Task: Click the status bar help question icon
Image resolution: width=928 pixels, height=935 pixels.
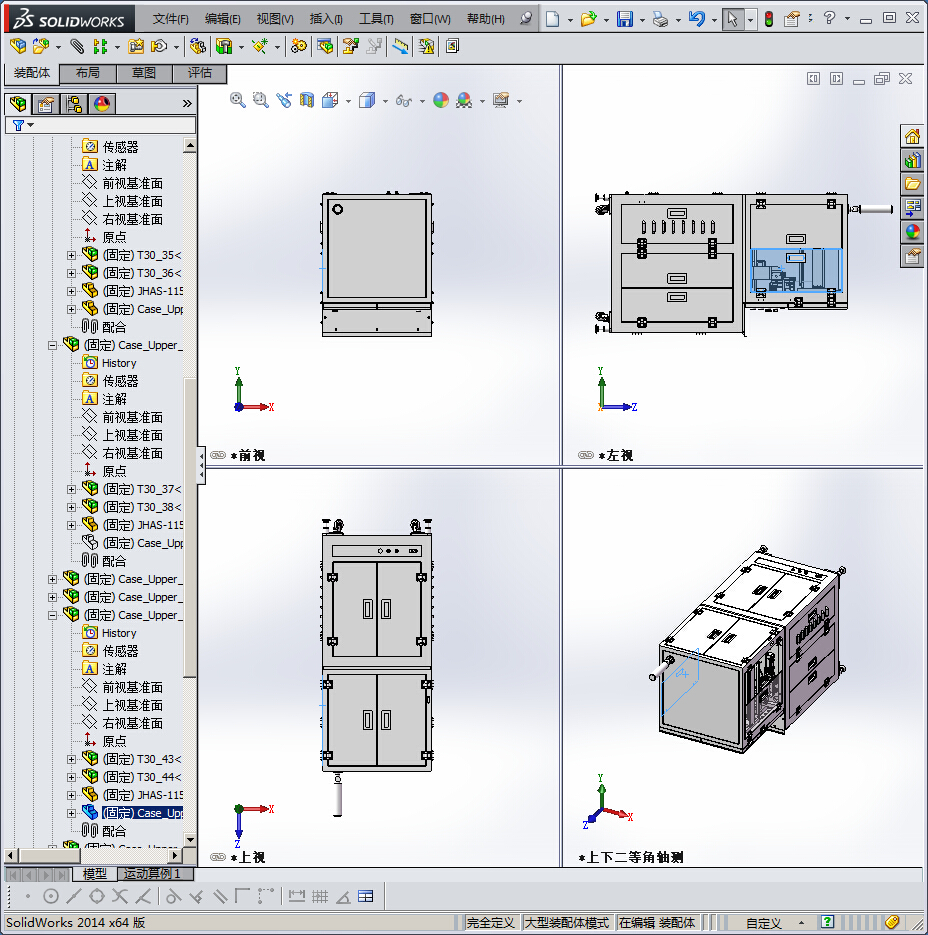Action: [x=827, y=922]
